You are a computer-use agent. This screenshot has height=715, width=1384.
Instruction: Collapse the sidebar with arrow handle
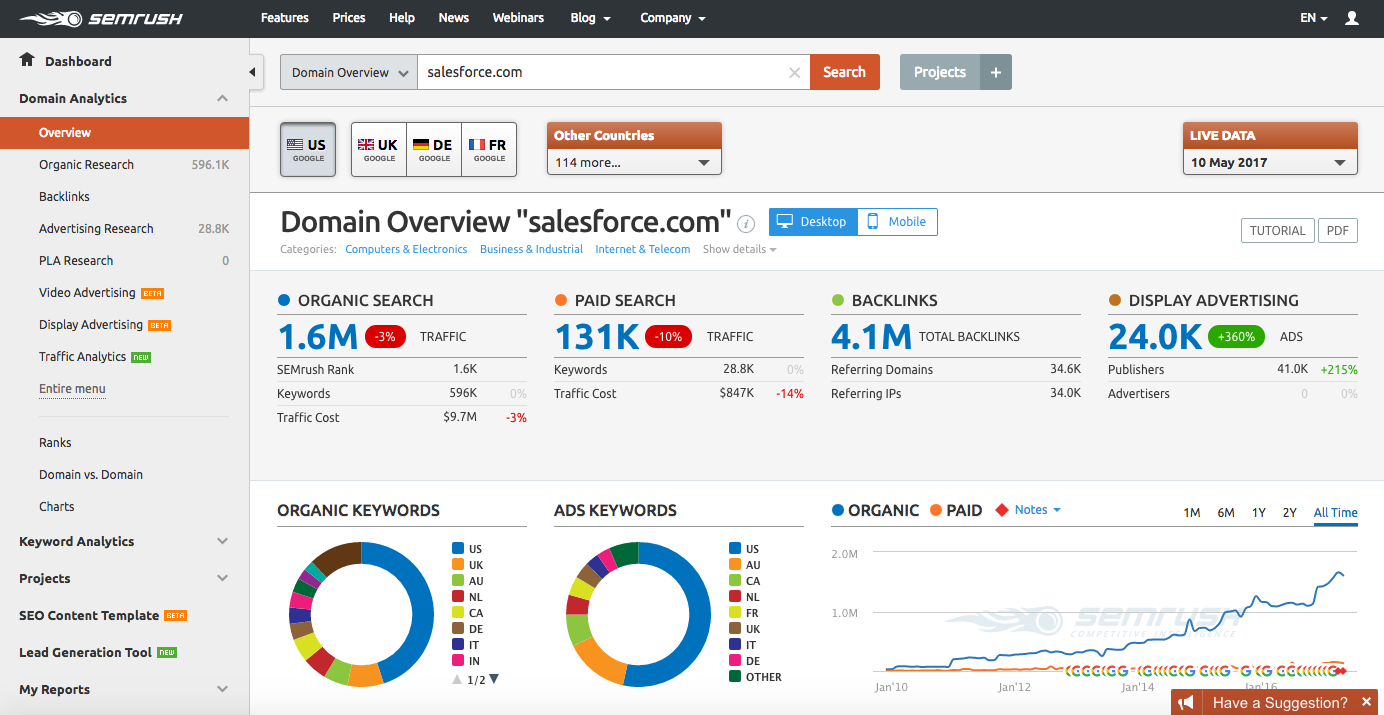(x=254, y=72)
